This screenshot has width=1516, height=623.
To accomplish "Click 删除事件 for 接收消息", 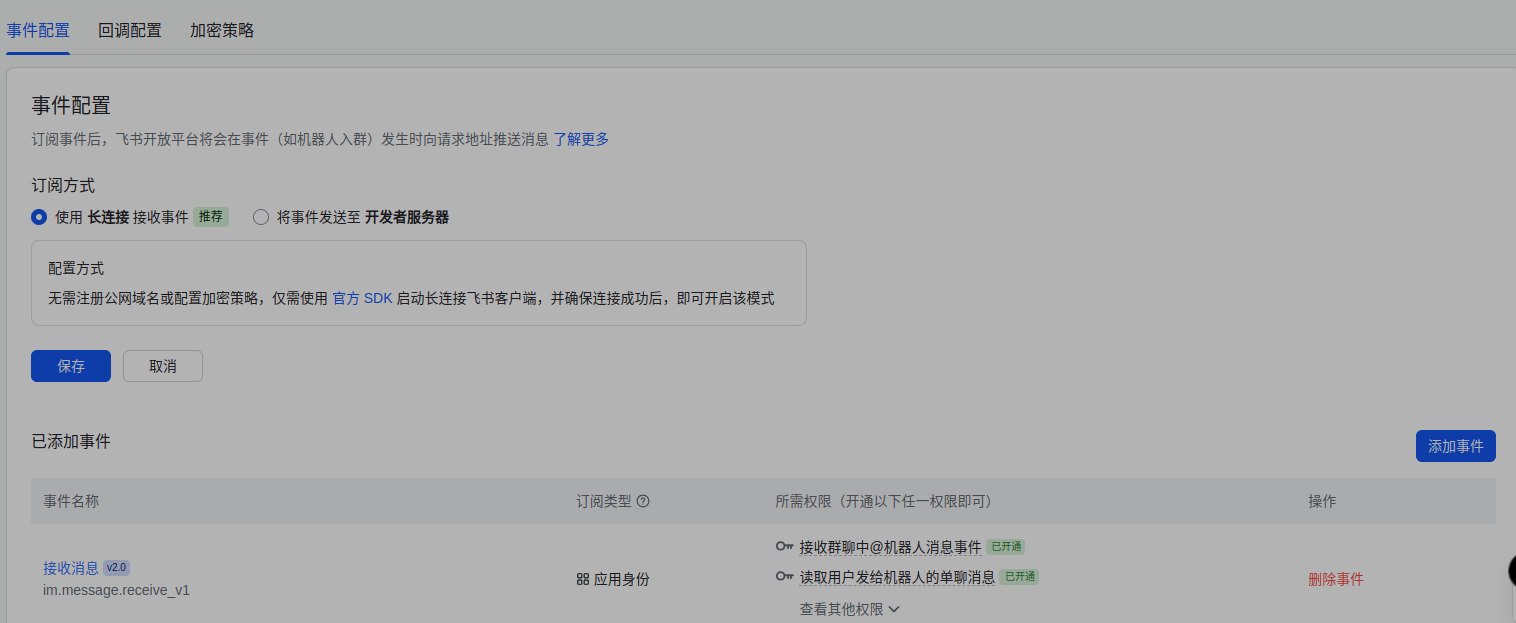I will [x=1336, y=579].
